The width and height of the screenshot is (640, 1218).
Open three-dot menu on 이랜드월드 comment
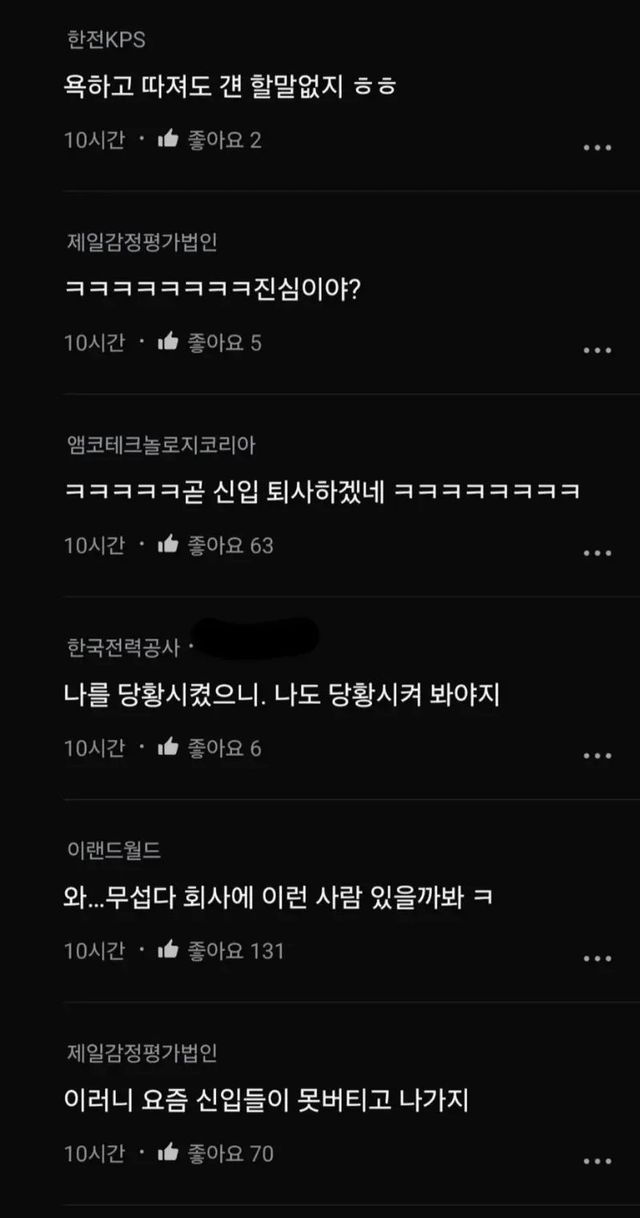point(597,958)
